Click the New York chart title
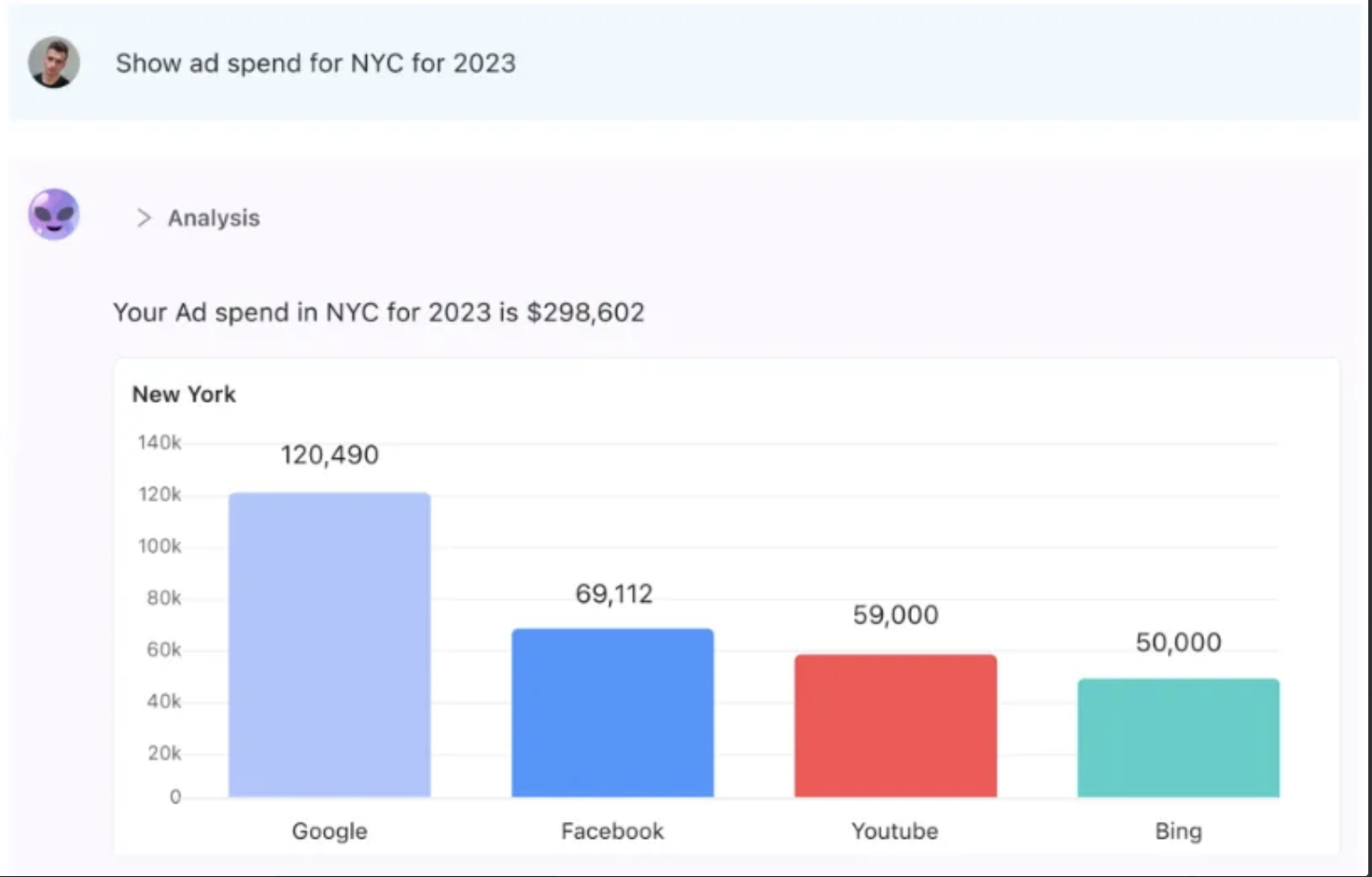 pos(184,394)
